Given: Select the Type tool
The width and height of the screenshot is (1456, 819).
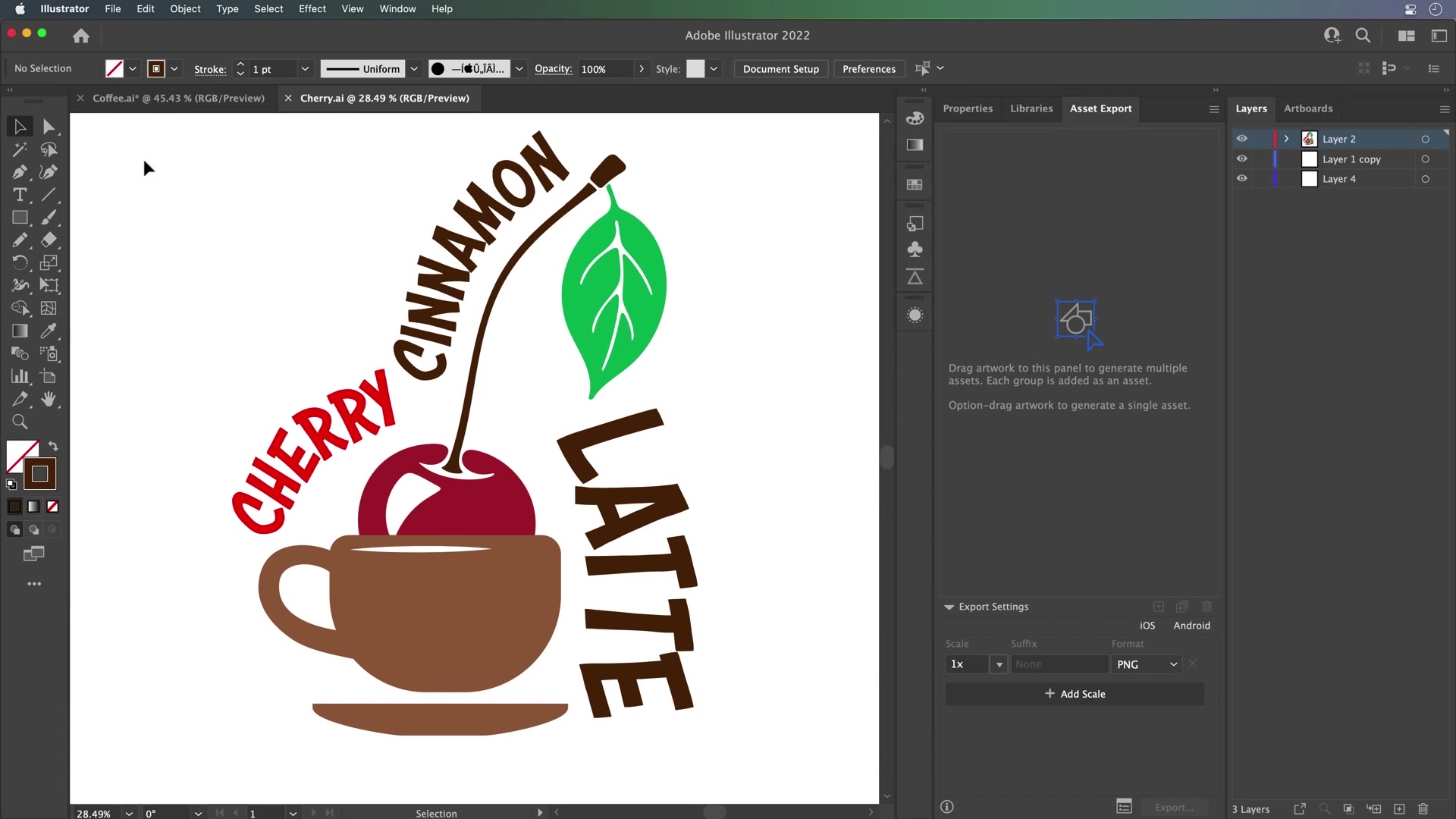Looking at the screenshot, I should [20, 196].
